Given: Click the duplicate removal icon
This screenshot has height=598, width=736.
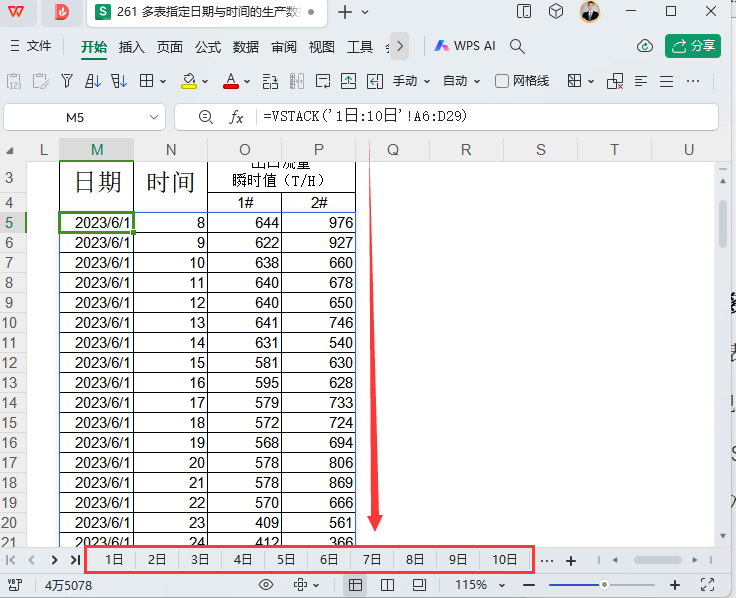Looking at the screenshot, I should point(615,81).
